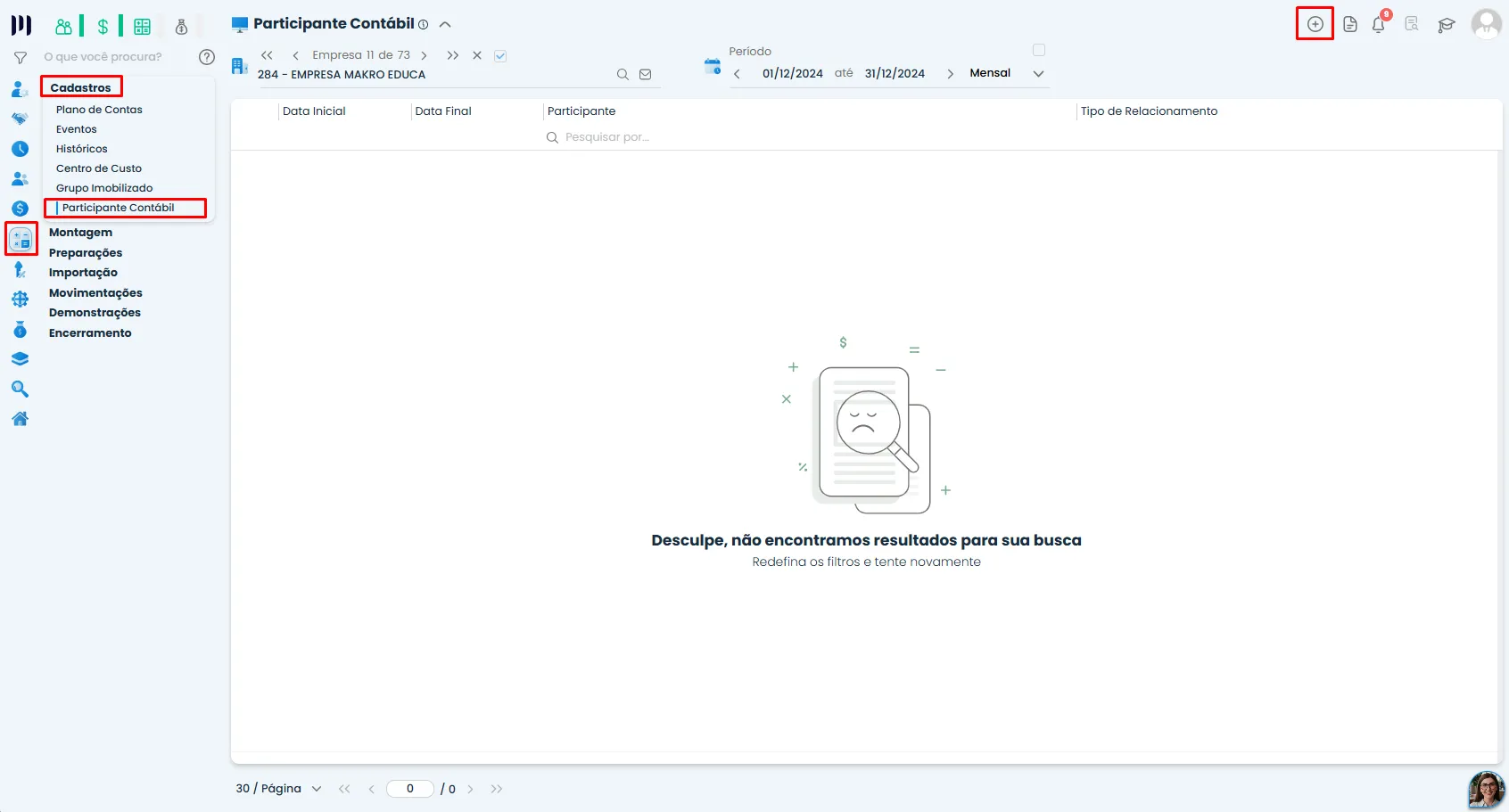Toggle the checkbox above the Mensal selector

coord(1039,50)
